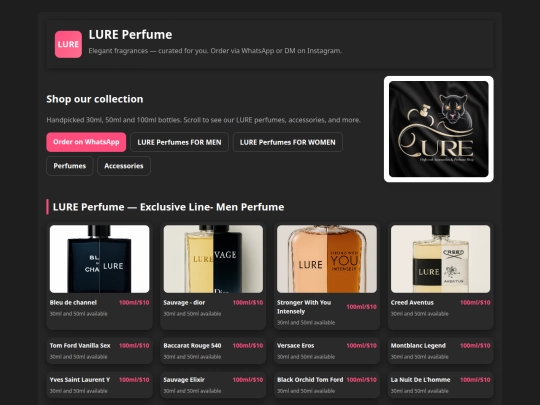Select the Bleu de channel product name

pyautogui.click(x=73, y=302)
